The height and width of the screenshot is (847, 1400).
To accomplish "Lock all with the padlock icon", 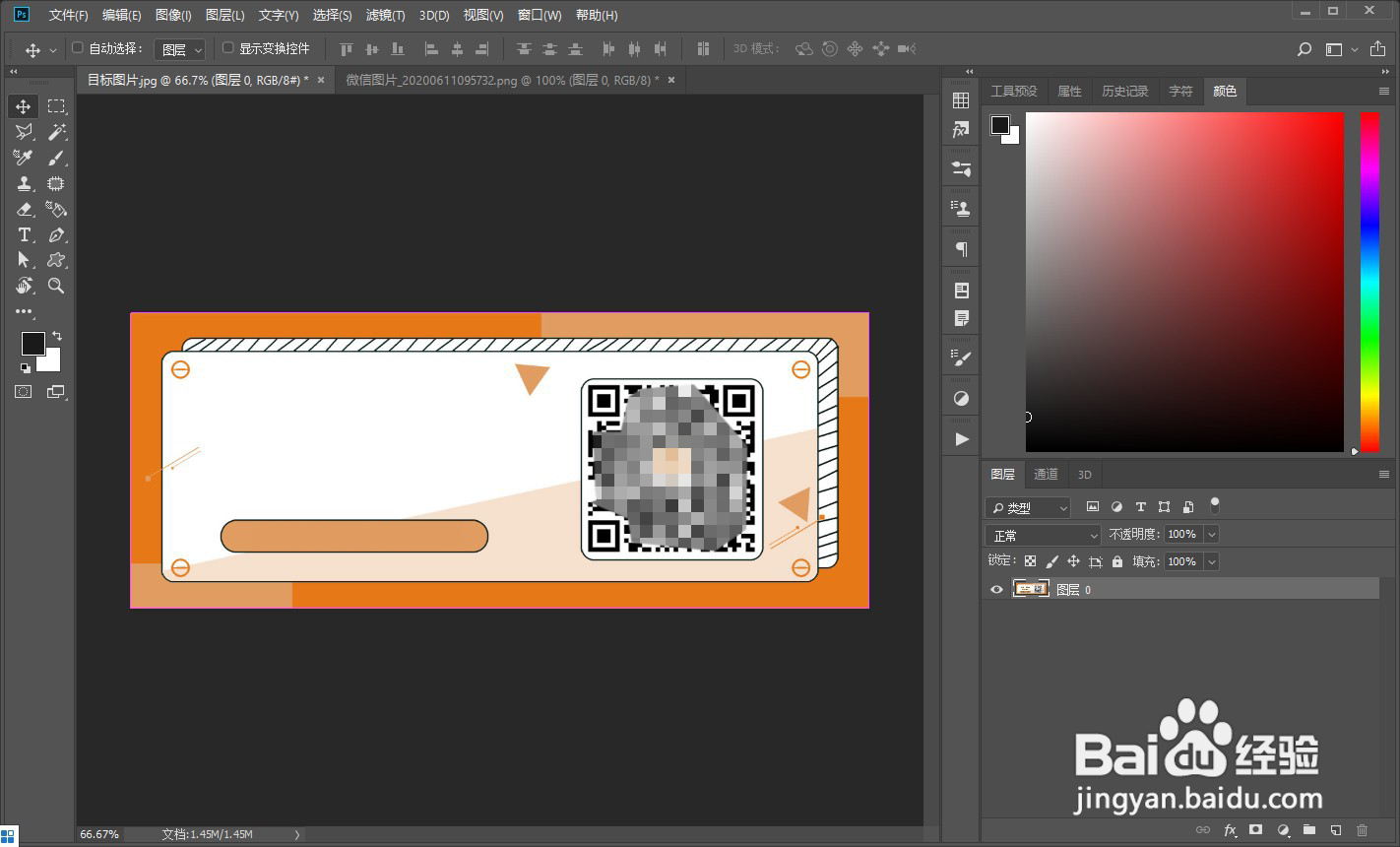I will point(1116,561).
